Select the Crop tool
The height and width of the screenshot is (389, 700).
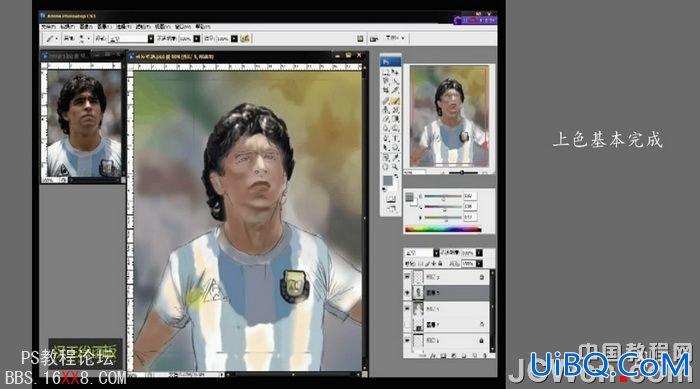coord(386,90)
